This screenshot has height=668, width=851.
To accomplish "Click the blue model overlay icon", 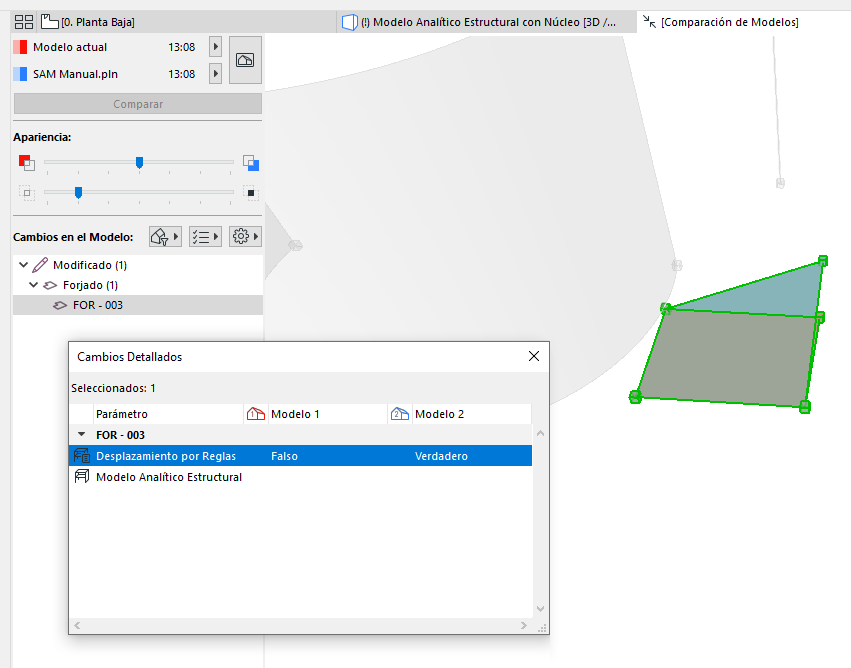I will tap(251, 163).
